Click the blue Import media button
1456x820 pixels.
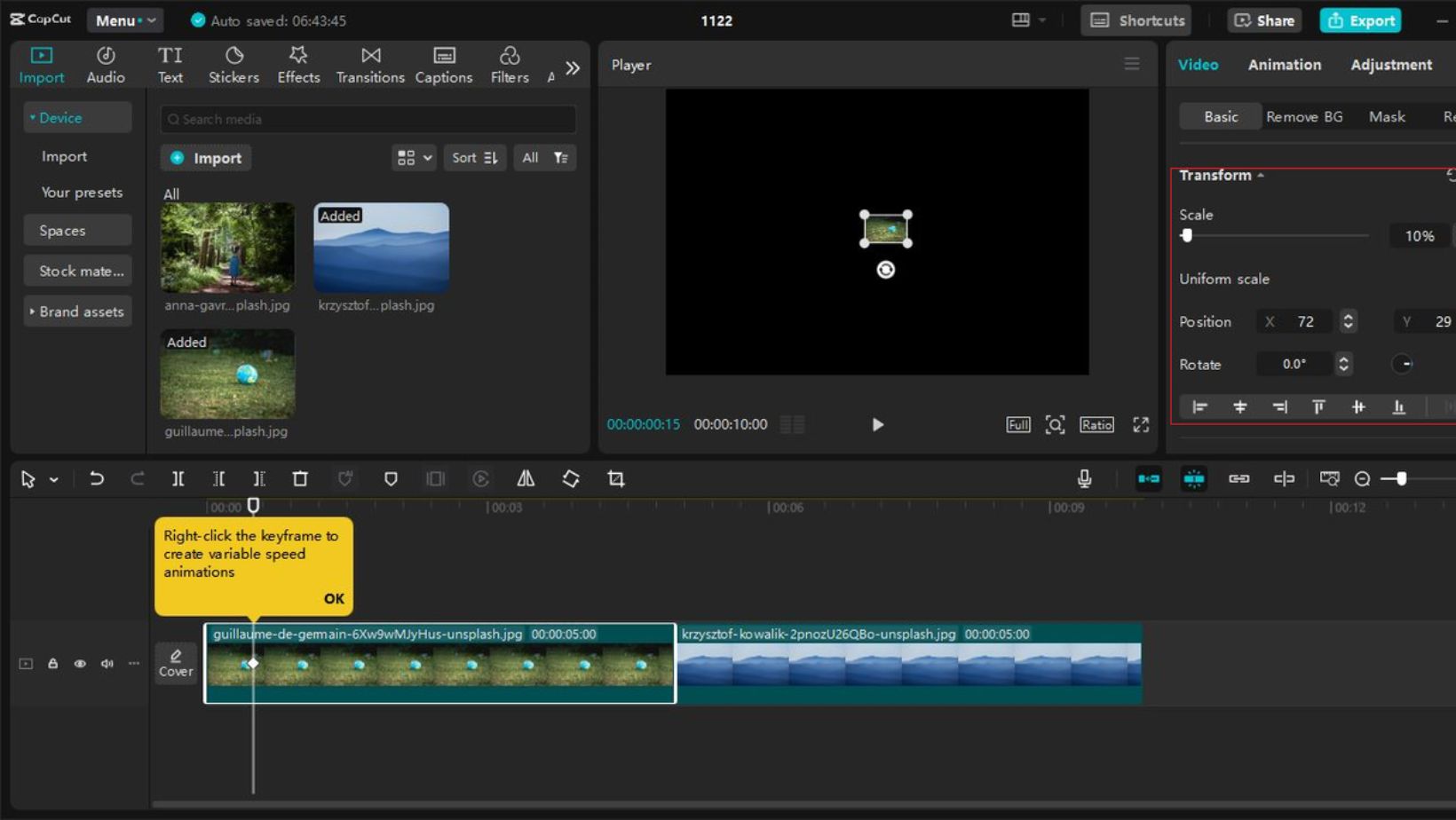click(x=206, y=158)
